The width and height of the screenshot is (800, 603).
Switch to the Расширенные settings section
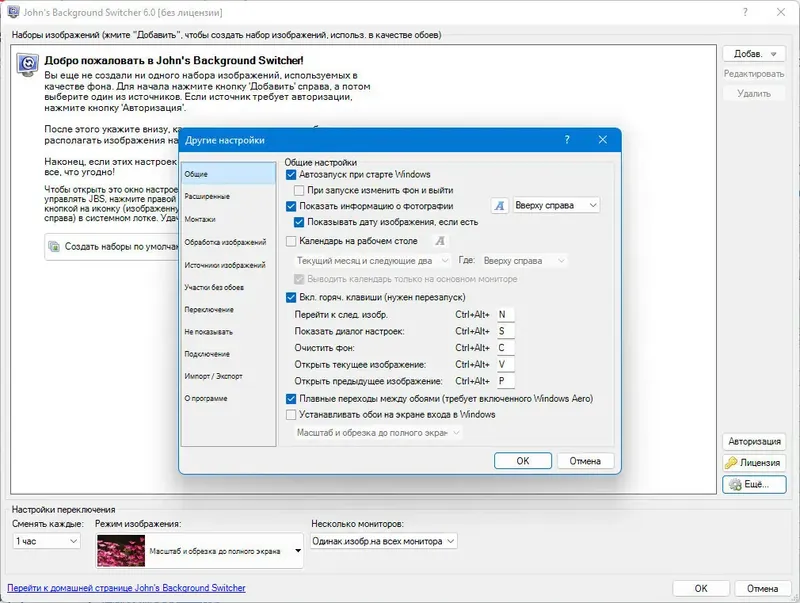pos(206,195)
